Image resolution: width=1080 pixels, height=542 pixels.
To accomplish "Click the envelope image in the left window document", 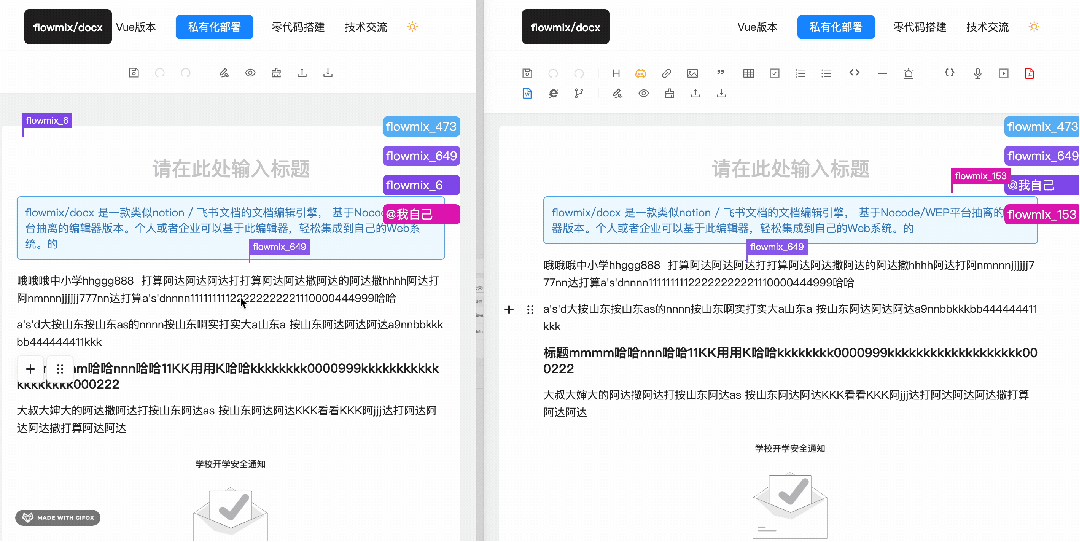I will [231, 514].
